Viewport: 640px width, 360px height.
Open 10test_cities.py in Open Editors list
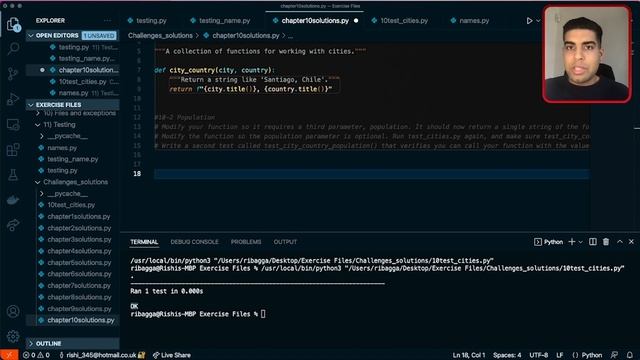[73, 82]
